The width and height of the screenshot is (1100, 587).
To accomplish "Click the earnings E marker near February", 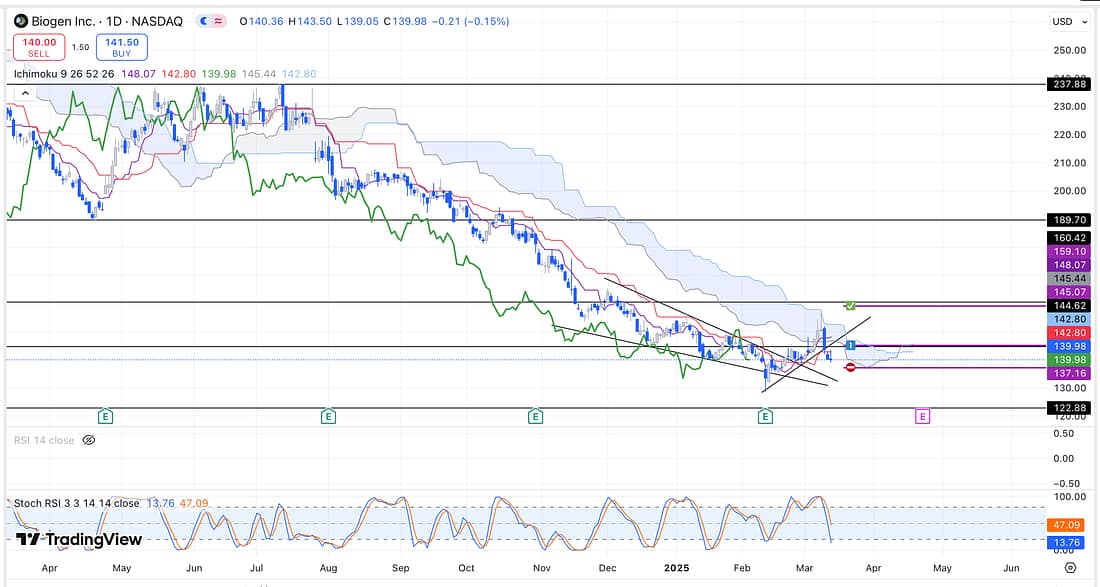I will point(765,415).
